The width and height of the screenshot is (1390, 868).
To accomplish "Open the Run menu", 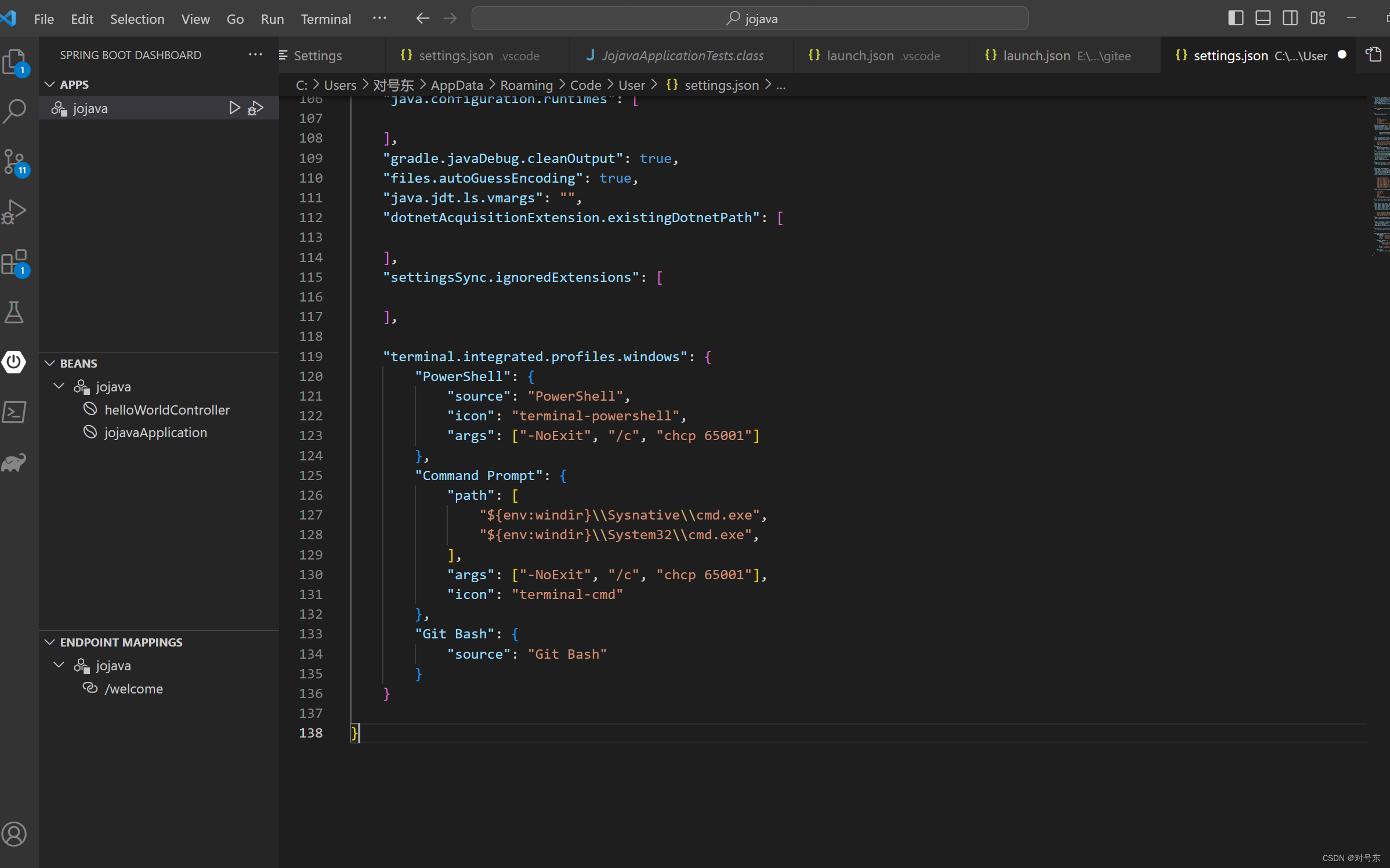I will pos(273,19).
